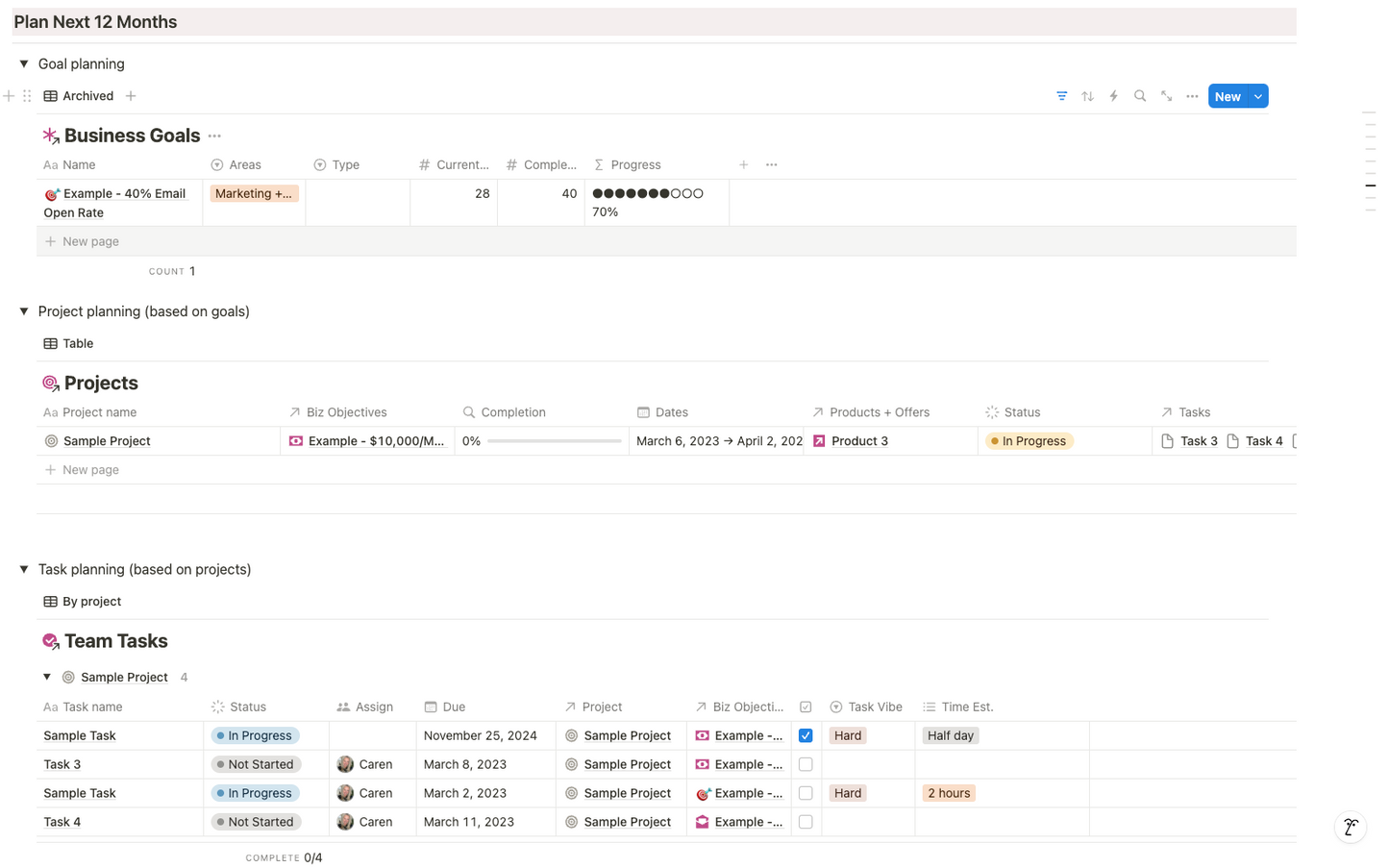Viewport: 1389px width, 868px height.
Task: Check the checkbox for Task 4
Action: (x=806, y=822)
